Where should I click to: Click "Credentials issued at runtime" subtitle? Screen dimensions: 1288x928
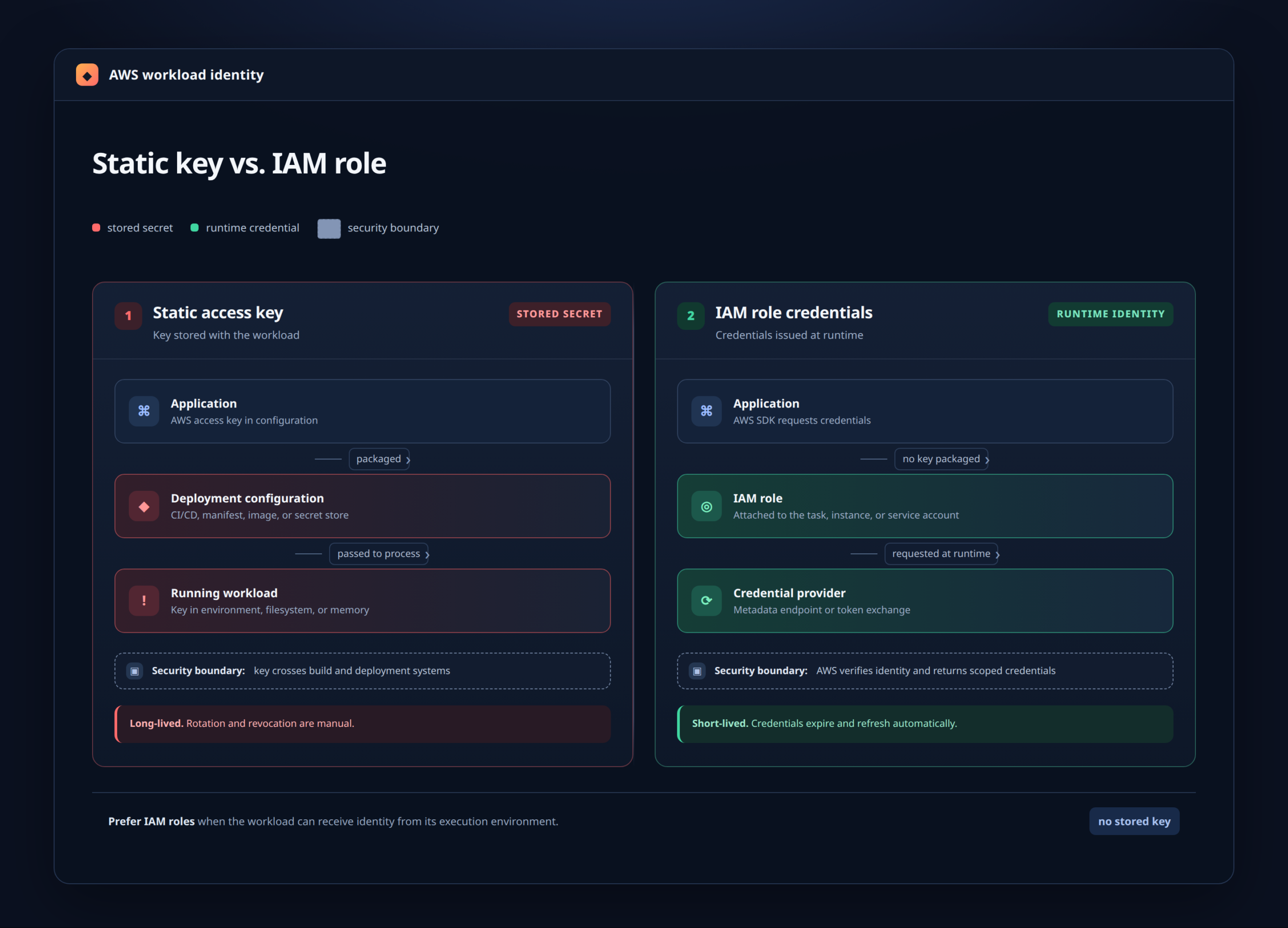(x=789, y=335)
